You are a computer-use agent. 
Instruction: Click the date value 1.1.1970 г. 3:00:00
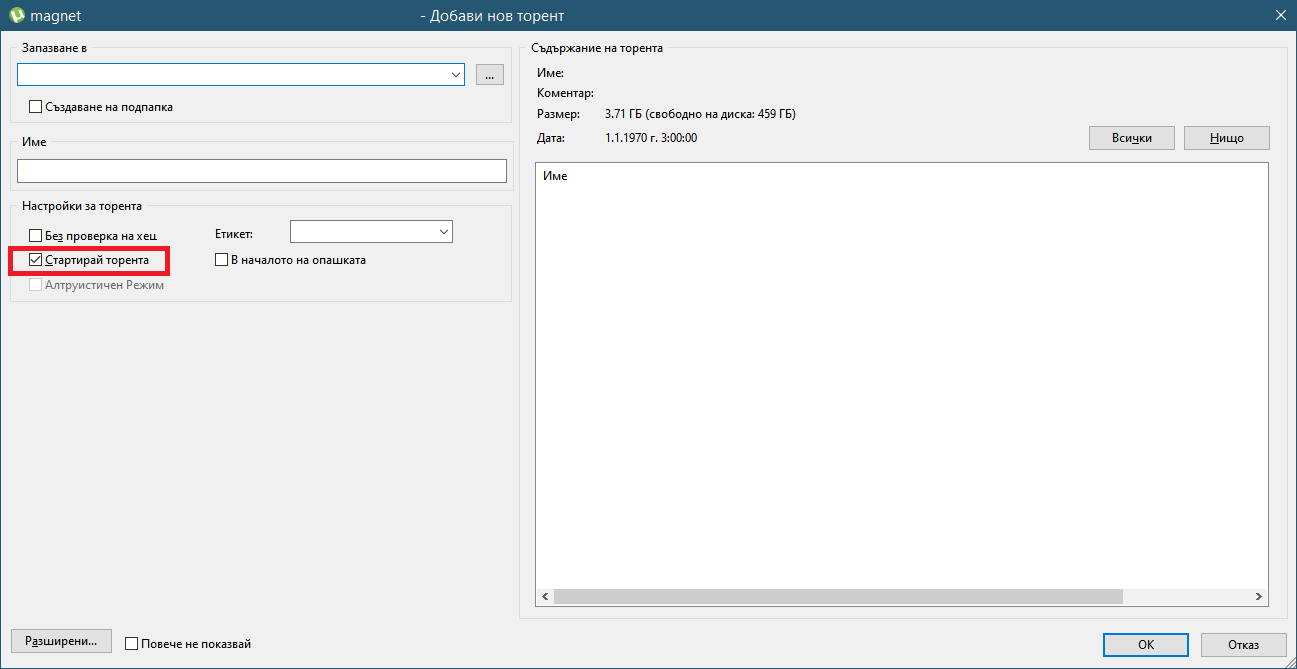point(651,138)
